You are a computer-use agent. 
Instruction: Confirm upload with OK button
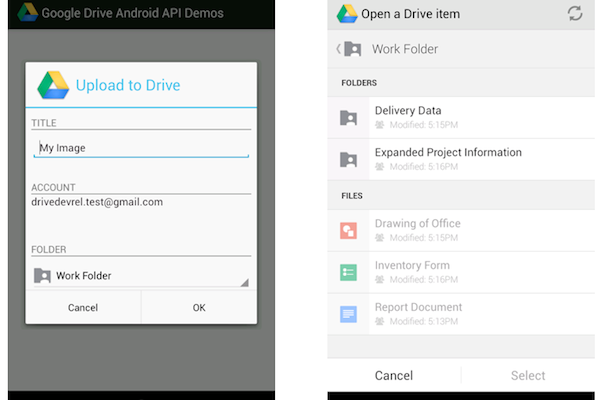pos(198,308)
